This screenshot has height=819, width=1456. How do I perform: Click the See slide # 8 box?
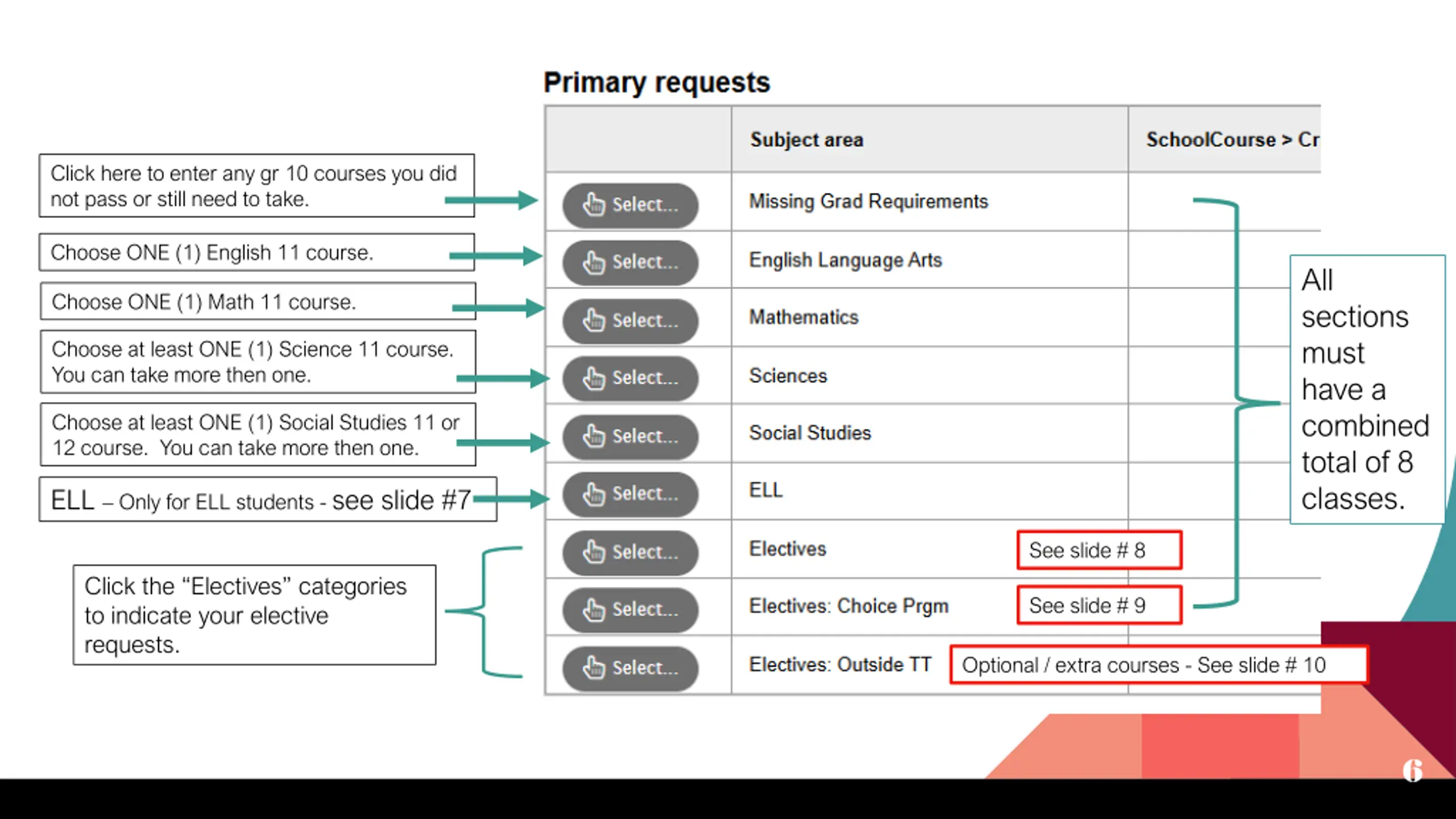pyautogui.click(x=1099, y=550)
